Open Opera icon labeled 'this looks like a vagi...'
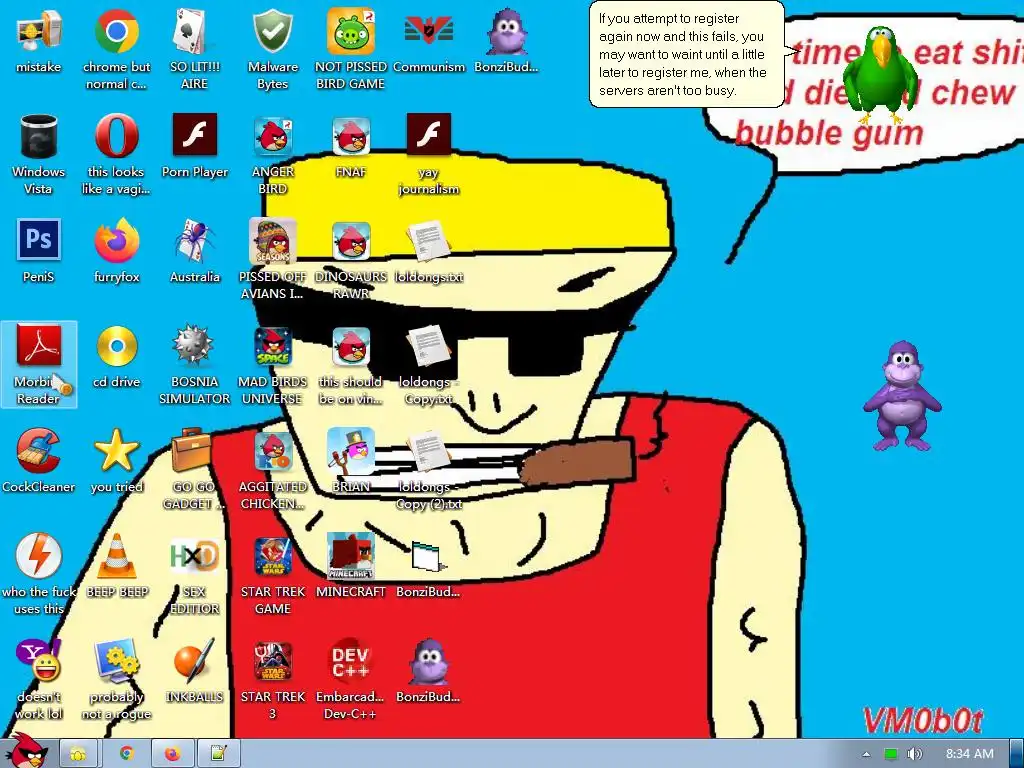The width and height of the screenshot is (1024, 768). tap(116, 154)
